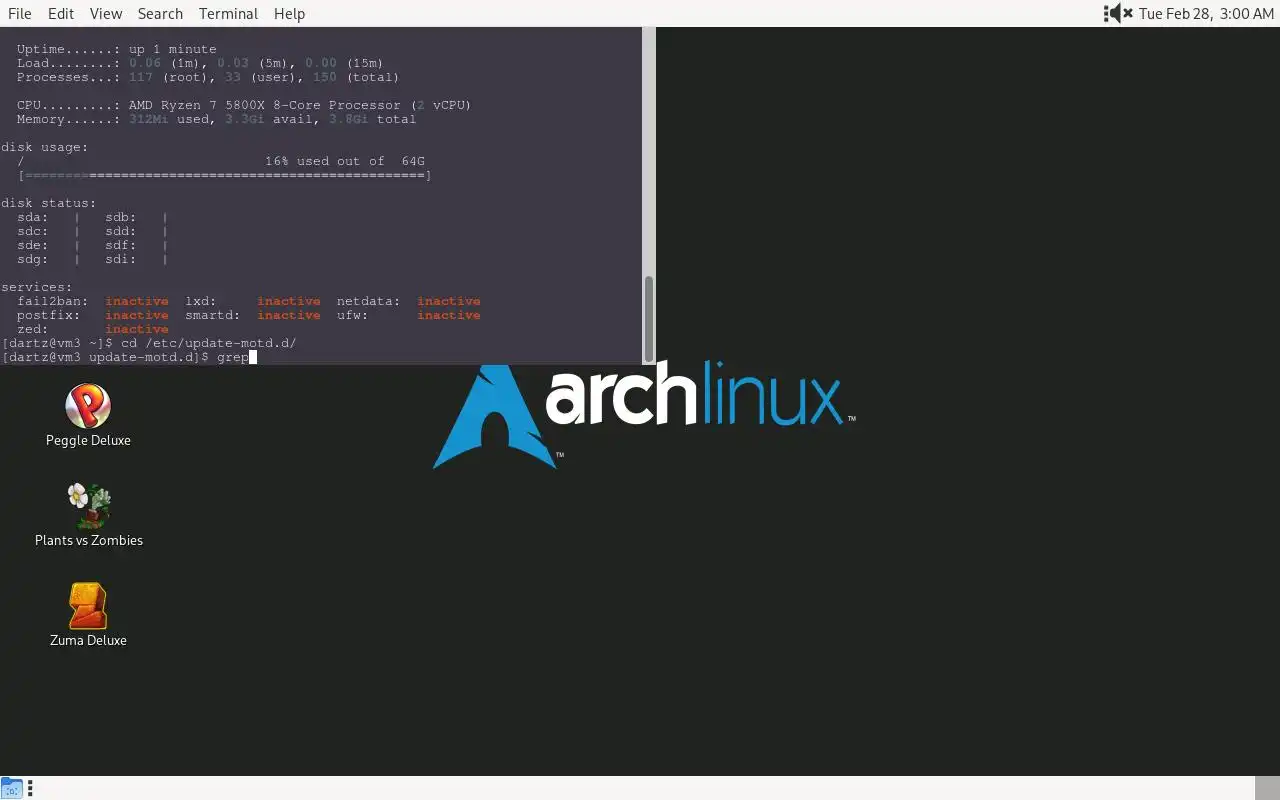Image resolution: width=1280 pixels, height=800 pixels.
Task: Open the Terminal menu
Action: (228, 13)
